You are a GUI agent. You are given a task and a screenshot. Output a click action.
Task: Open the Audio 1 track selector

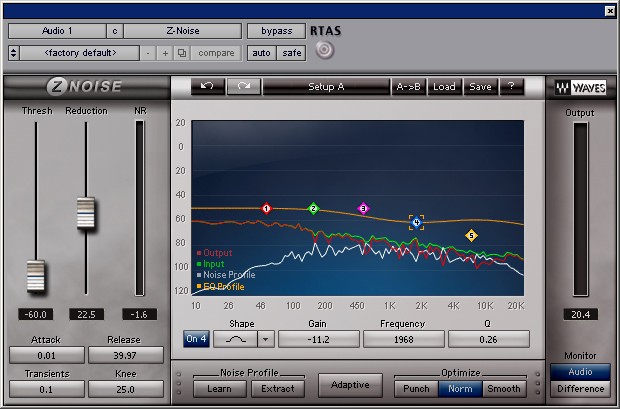[x=57, y=31]
